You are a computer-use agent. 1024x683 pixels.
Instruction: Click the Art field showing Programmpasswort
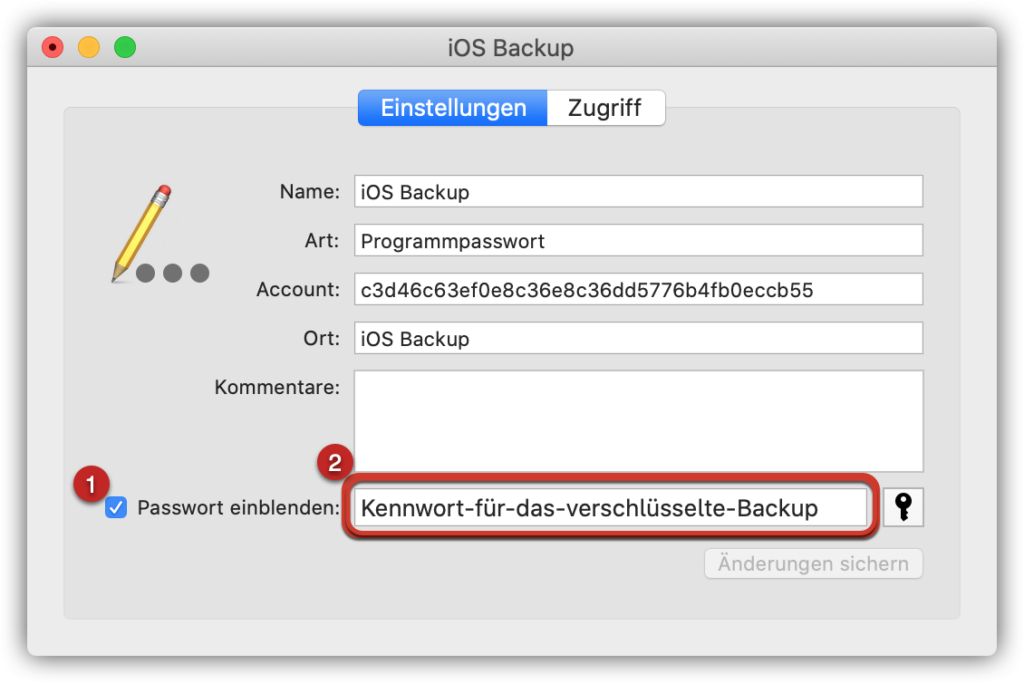point(638,240)
